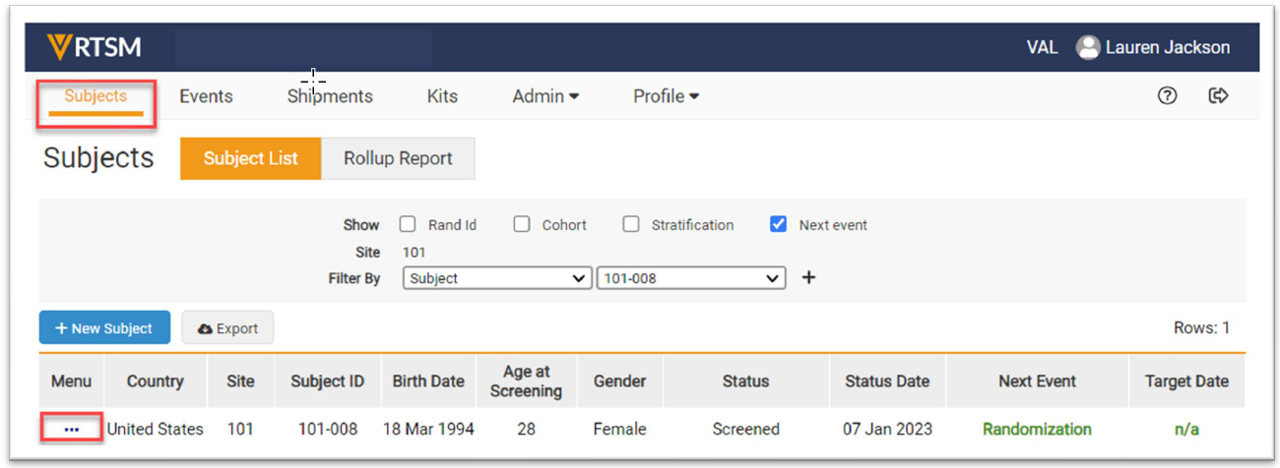Click the Randomization next event link
This screenshot has width=1280, height=468.
(1037, 429)
